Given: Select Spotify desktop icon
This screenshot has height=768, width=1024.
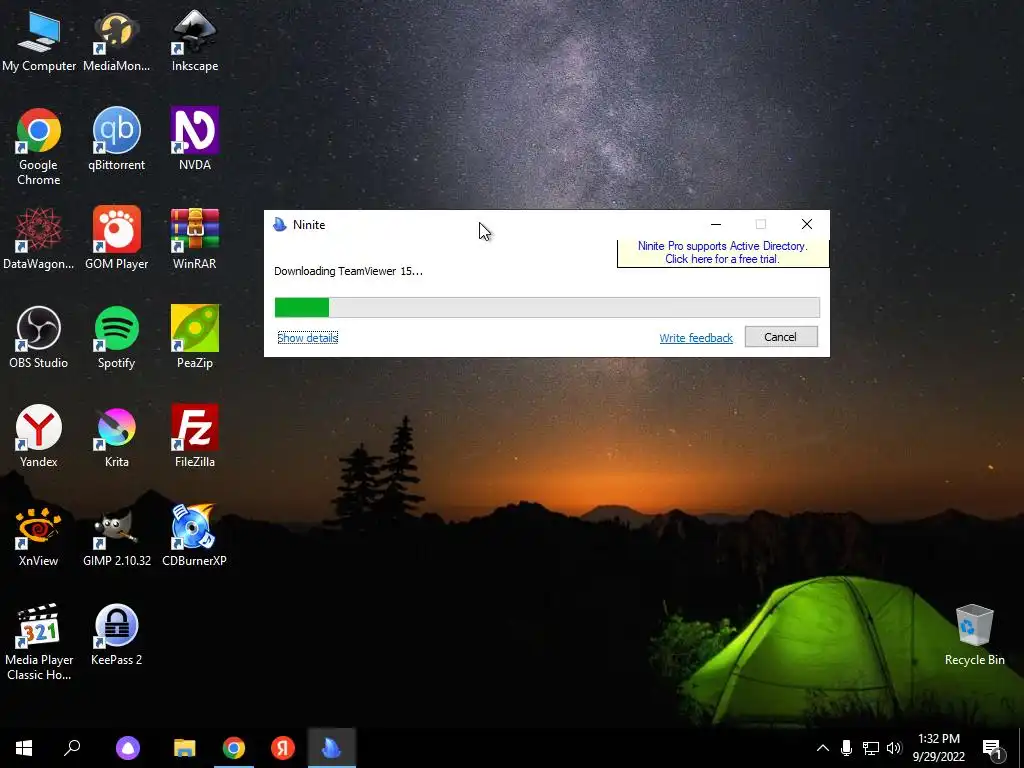Looking at the screenshot, I should (116, 338).
